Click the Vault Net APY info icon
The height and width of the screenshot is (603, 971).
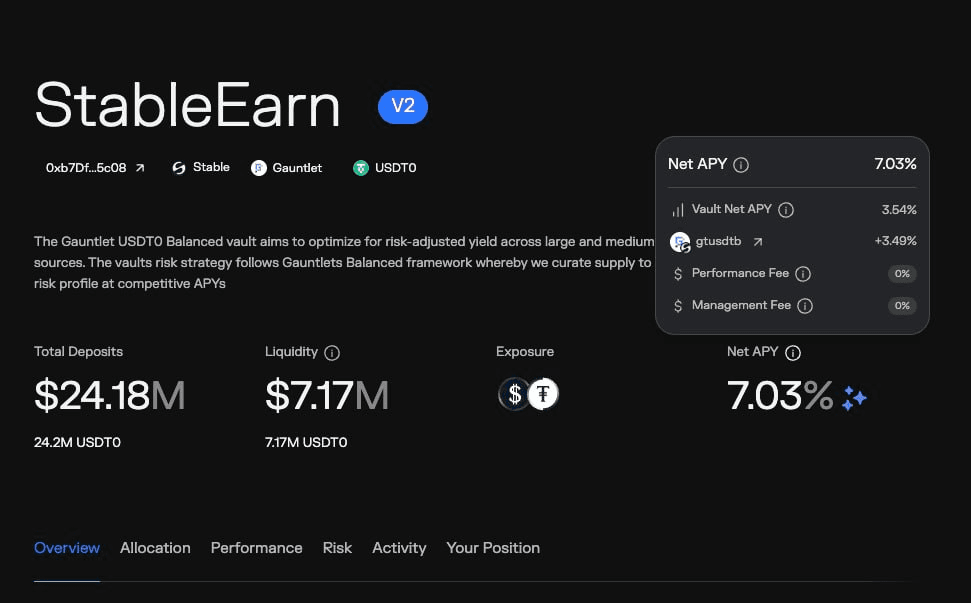pos(786,210)
